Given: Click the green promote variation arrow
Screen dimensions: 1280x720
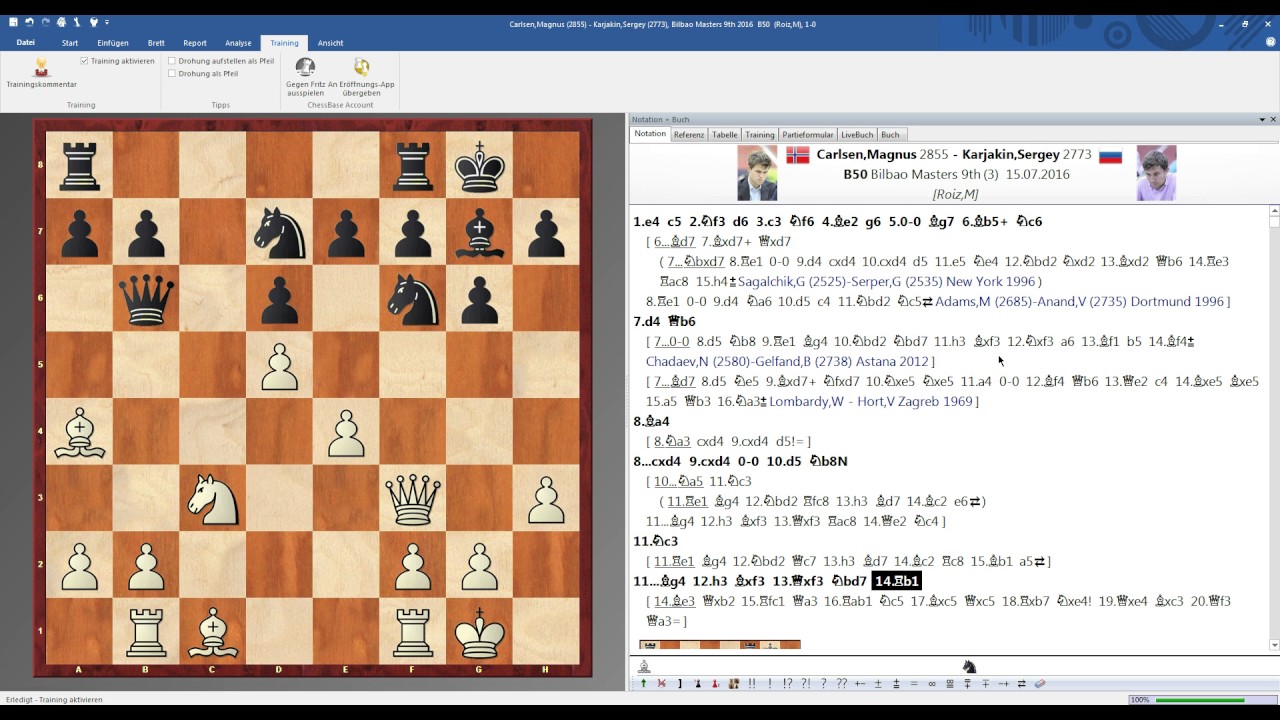Looking at the screenshot, I should [643, 684].
